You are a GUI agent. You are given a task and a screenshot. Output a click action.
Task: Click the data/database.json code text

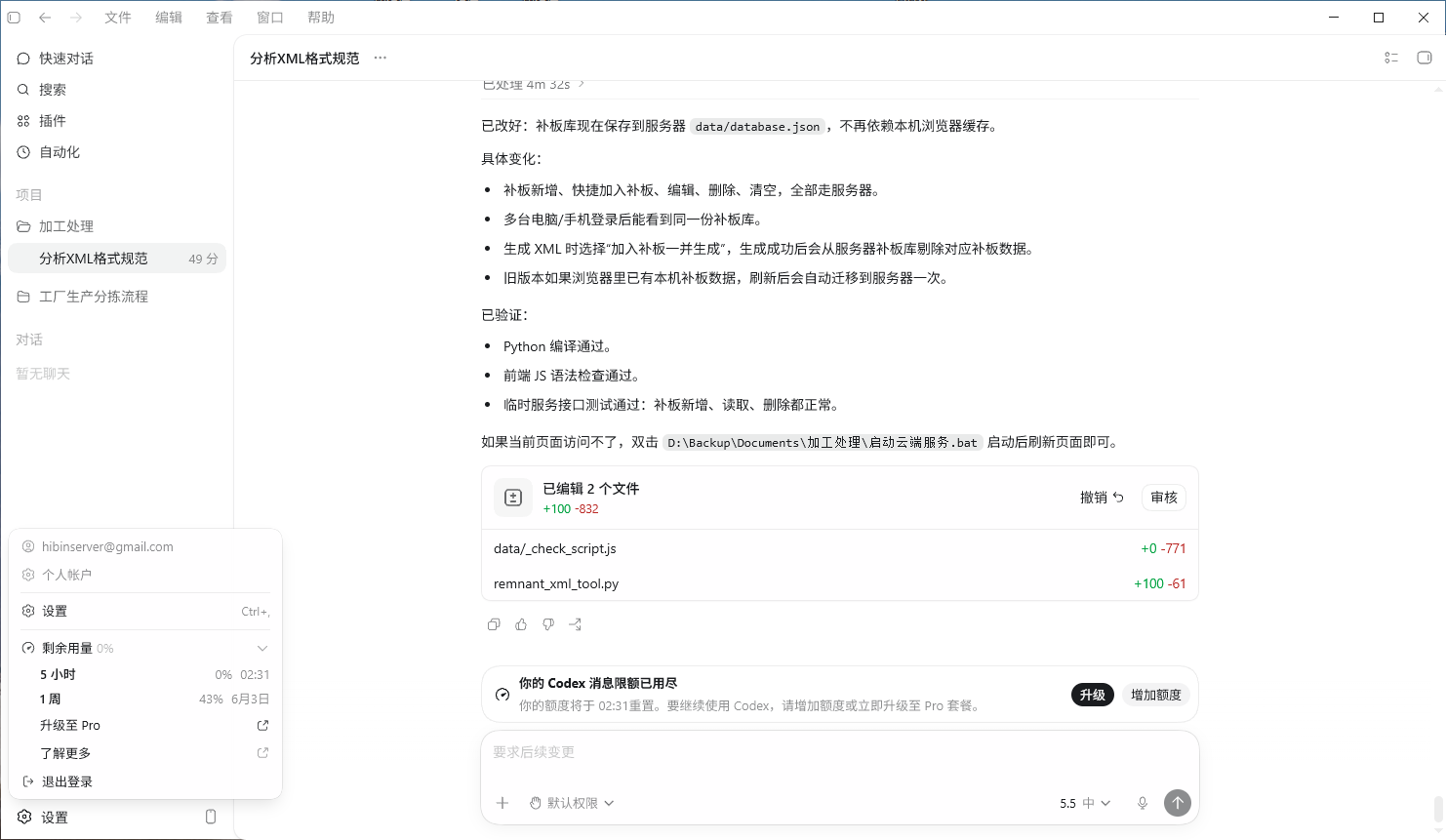pyautogui.click(x=757, y=127)
